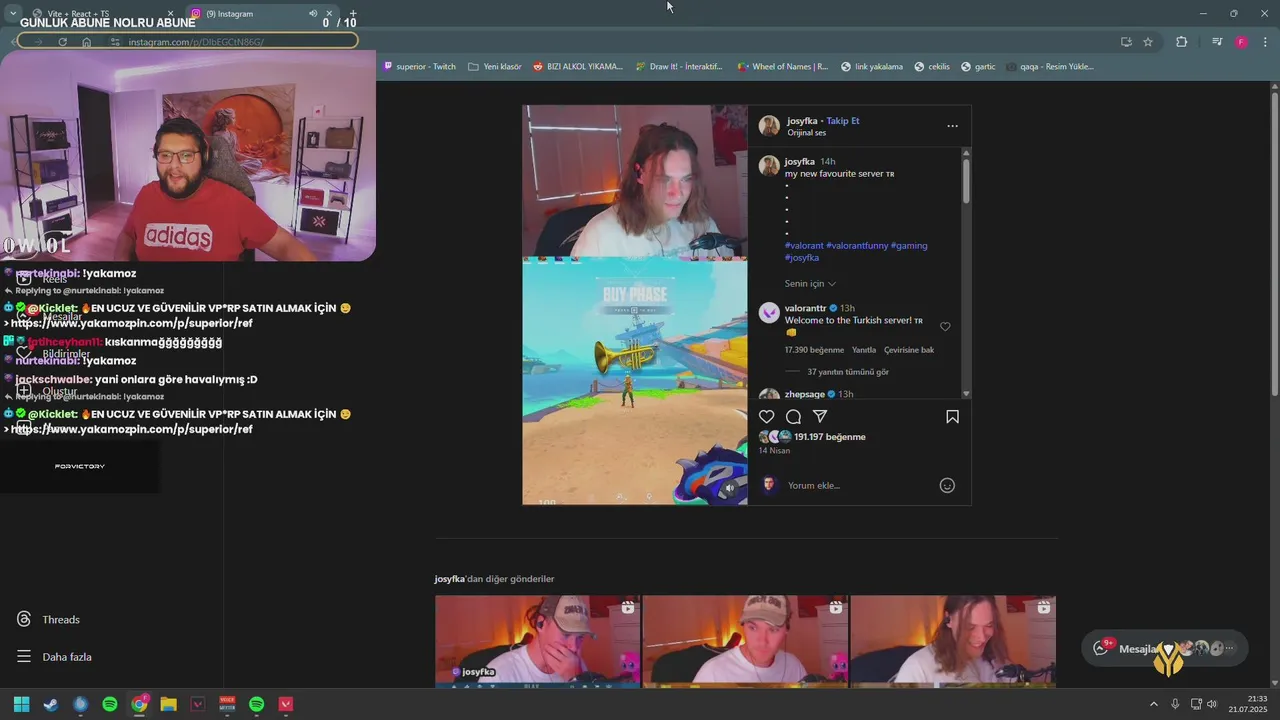Open the comment bubble icon under the post
Viewport: 1280px width, 720px height.
pos(793,416)
